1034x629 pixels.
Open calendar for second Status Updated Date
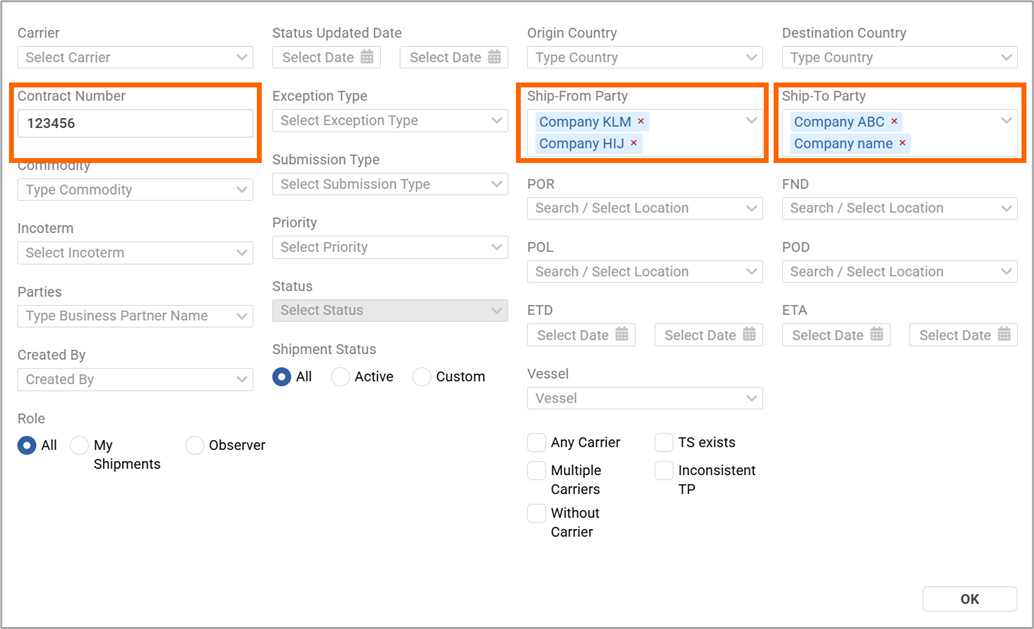point(494,57)
